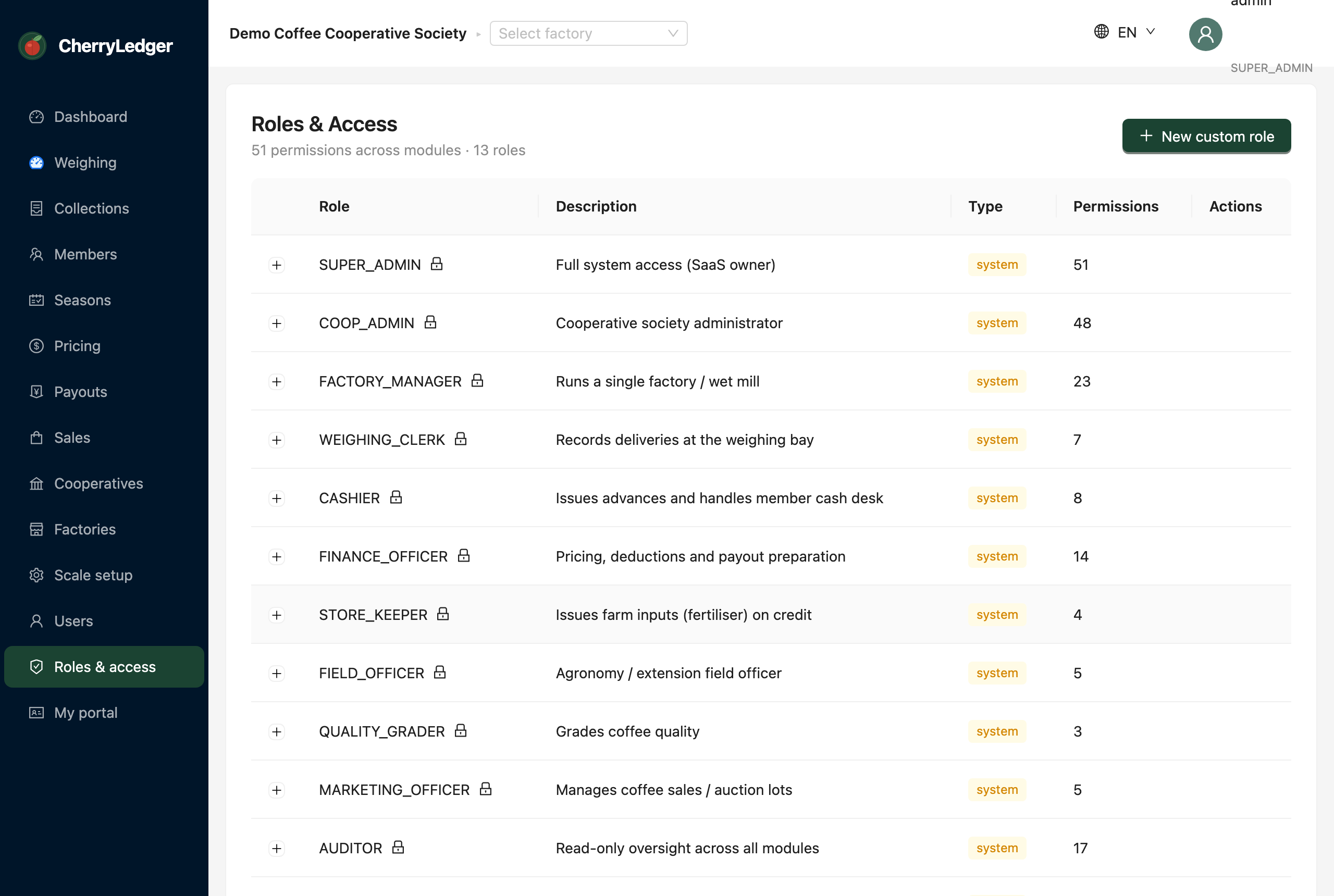Click the Sales bag icon
The image size is (1334, 896).
coord(36,438)
